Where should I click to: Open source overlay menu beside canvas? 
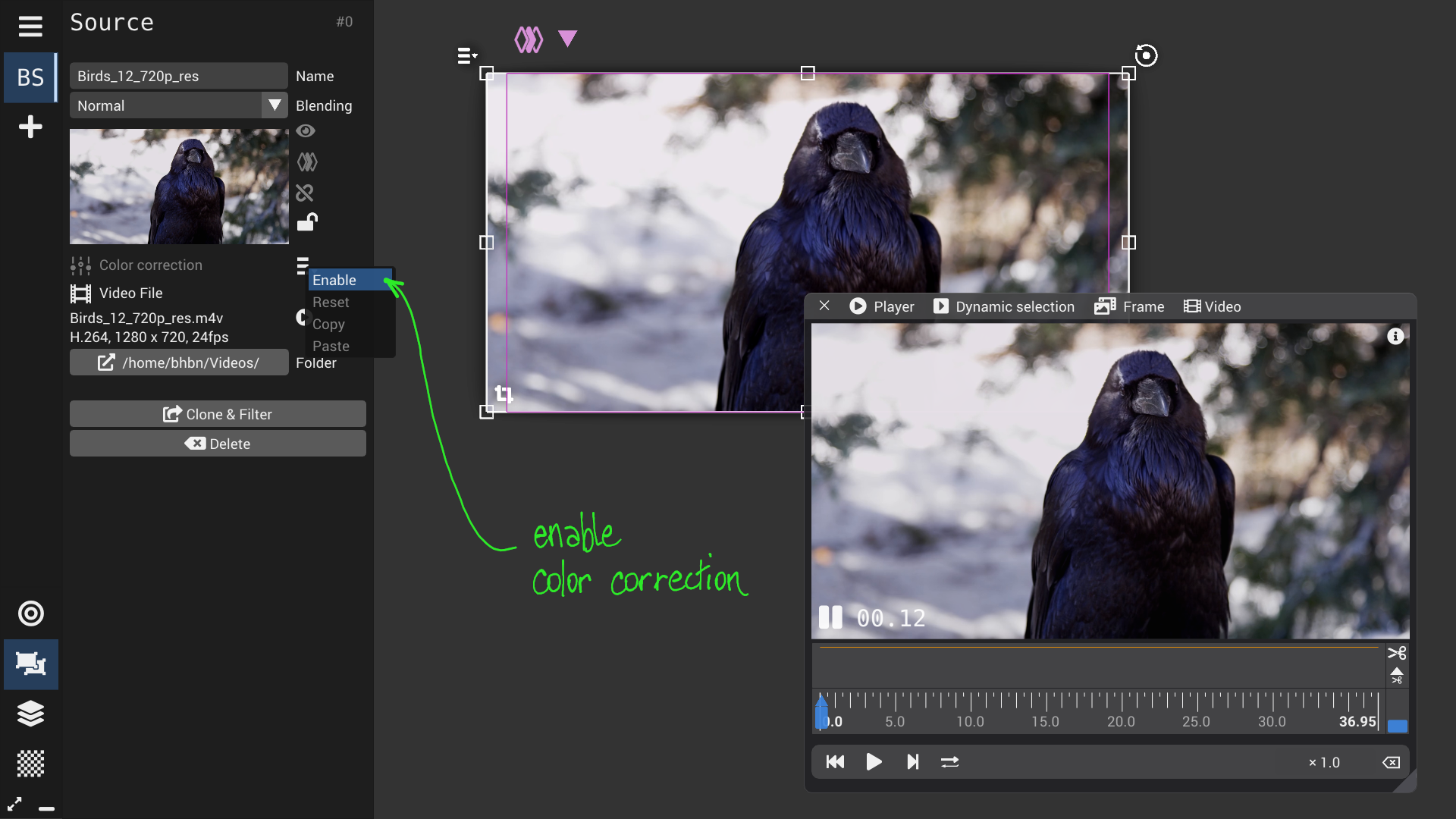coord(467,55)
